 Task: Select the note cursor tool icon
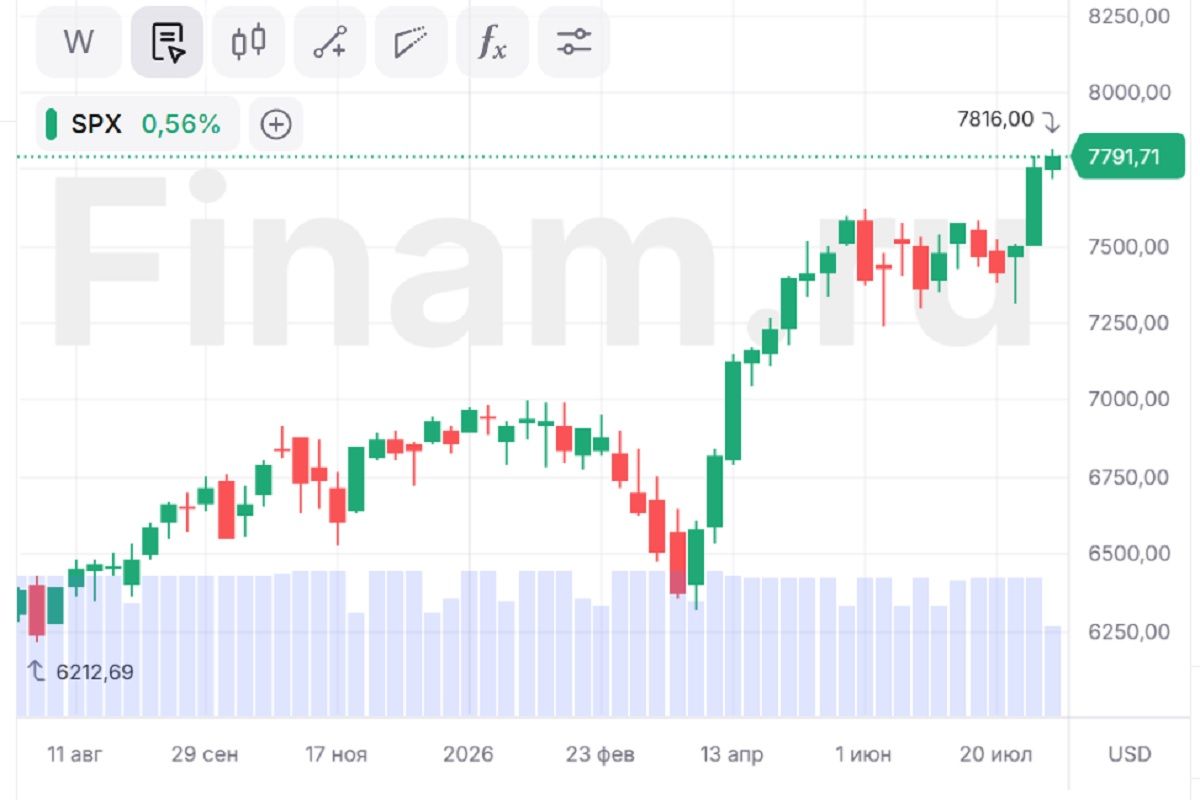[167, 42]
